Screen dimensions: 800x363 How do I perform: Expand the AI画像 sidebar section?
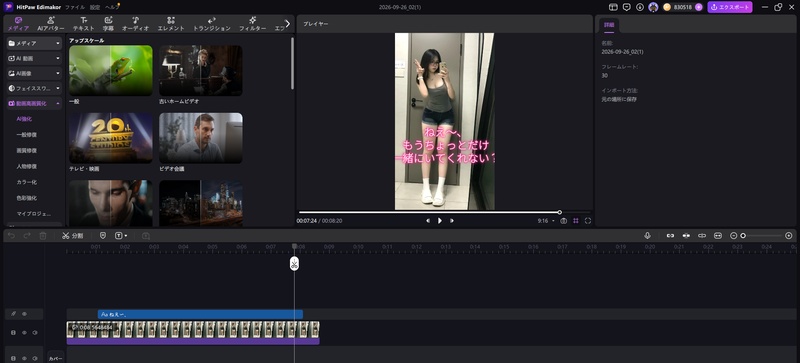point(34,73)
